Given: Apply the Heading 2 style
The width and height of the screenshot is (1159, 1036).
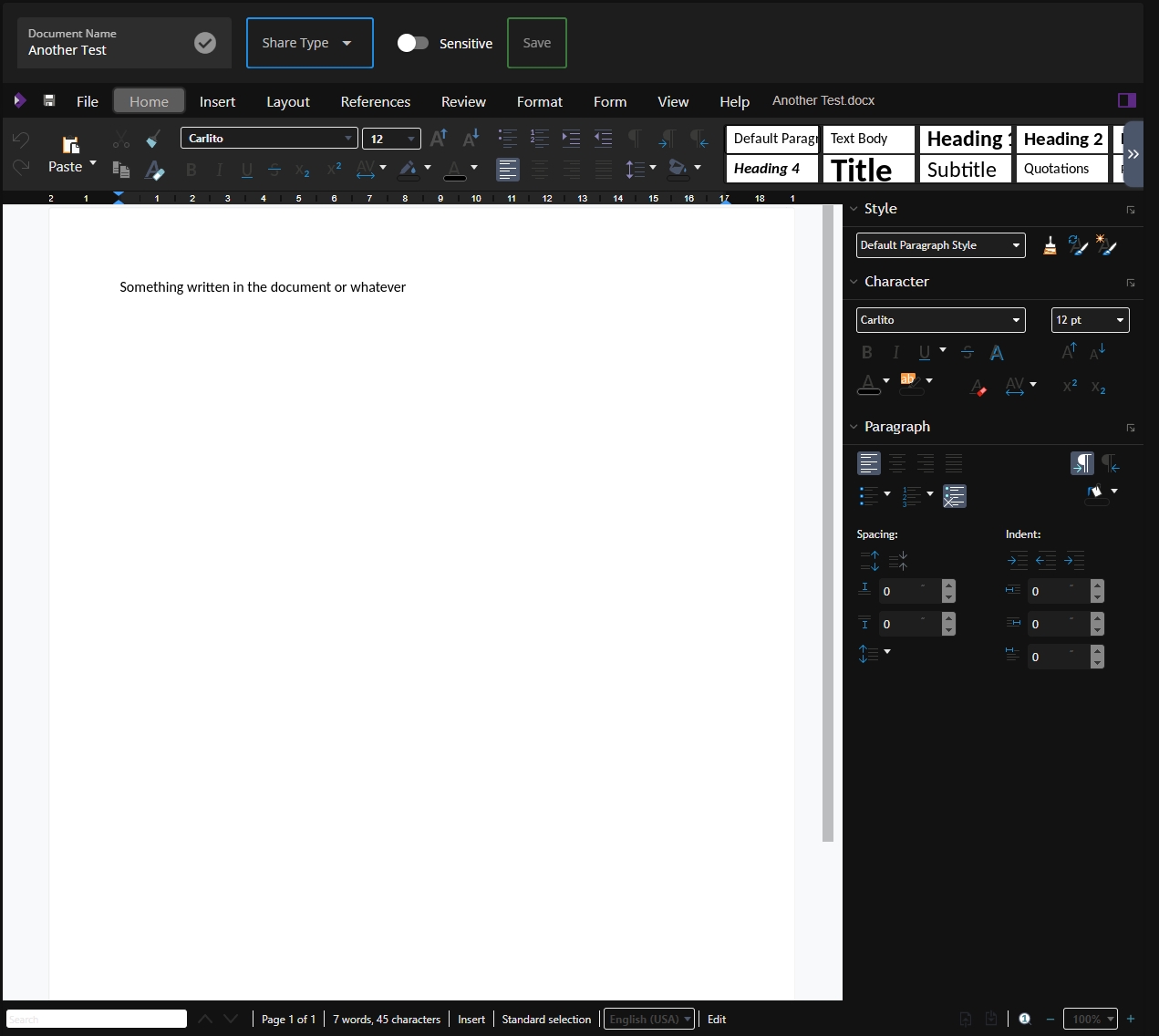Looking at the screenshot, I should pyautogui.click(x=1062, y=139).
